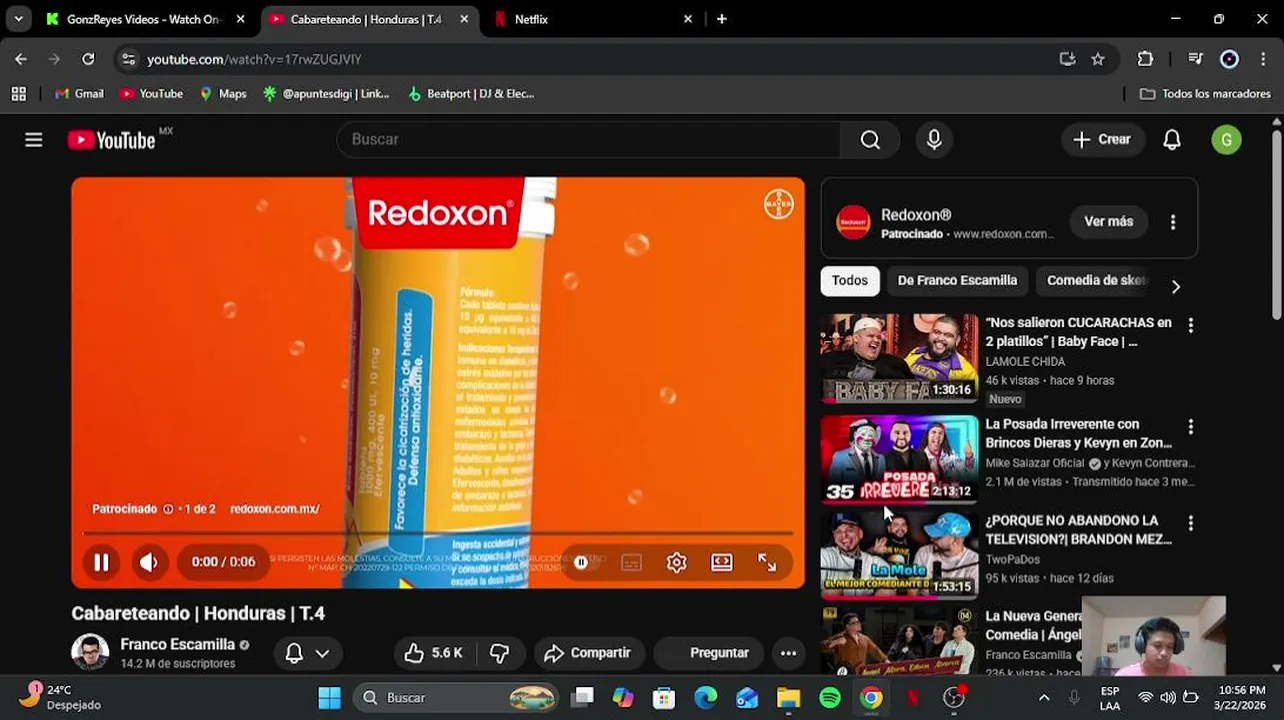Click the YouTube logo
The height and width of the screenshot is (720, 1284).
[111, 140]
